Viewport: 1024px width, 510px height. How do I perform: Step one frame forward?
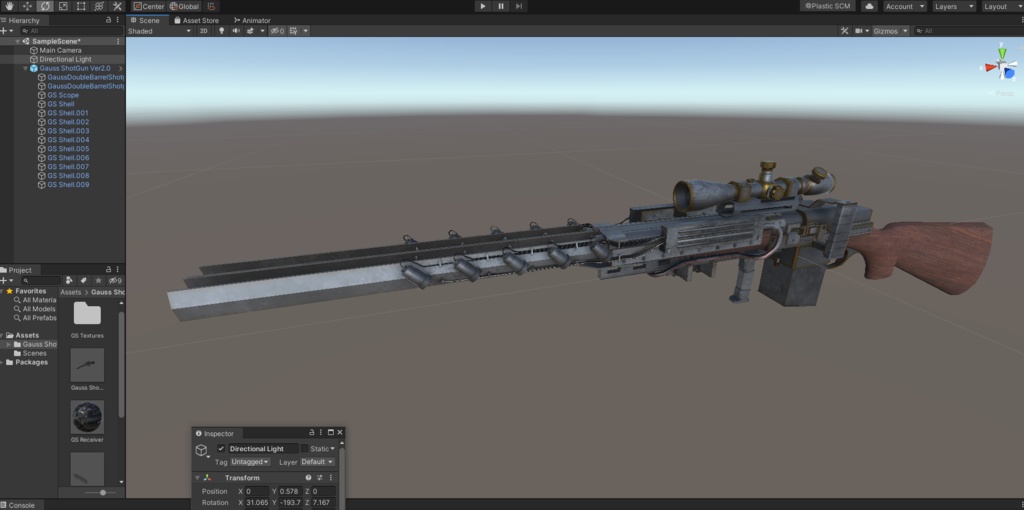(519, 6)
